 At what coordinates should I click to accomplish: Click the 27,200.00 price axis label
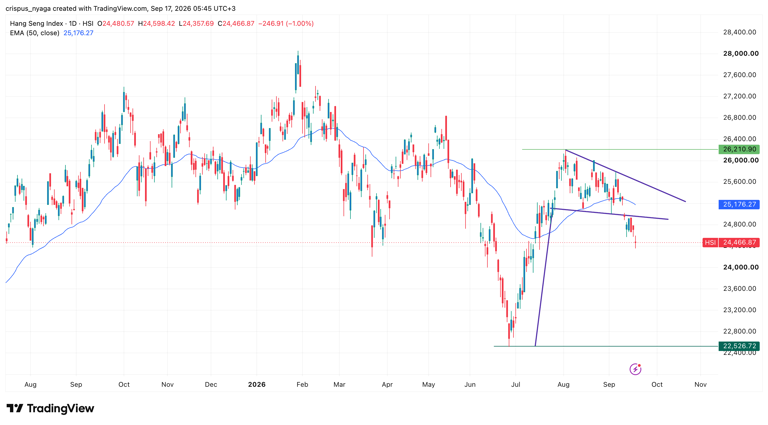(x=741, y=96)
